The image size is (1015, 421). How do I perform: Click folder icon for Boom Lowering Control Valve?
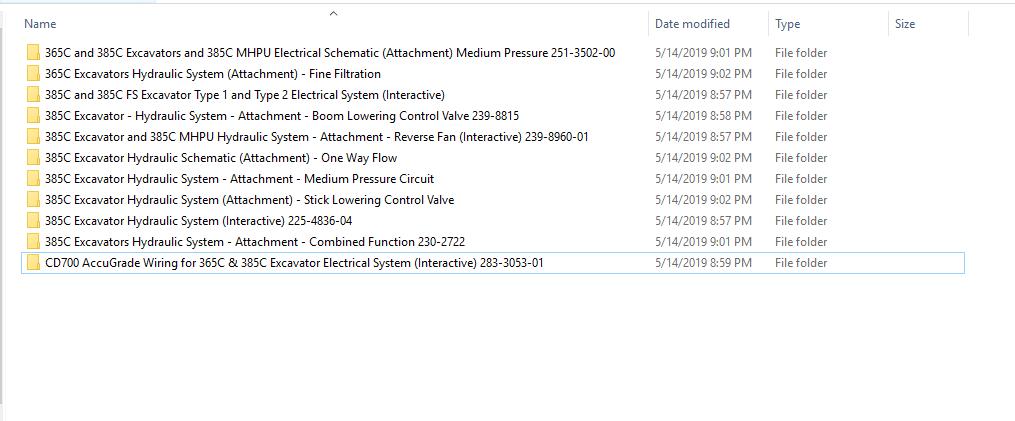coord(33,116)
